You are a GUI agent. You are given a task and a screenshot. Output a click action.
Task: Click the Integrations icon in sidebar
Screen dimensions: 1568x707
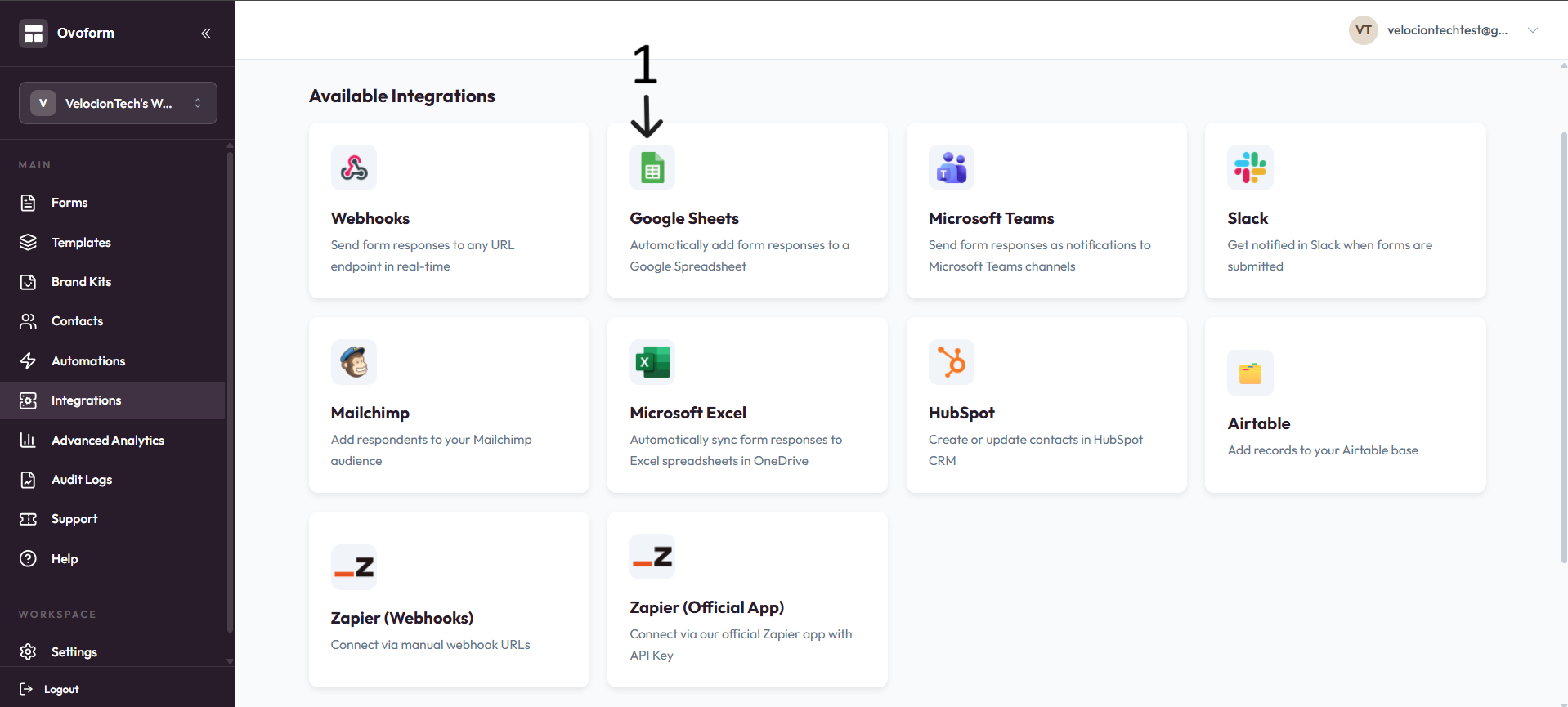pos(28,400)
